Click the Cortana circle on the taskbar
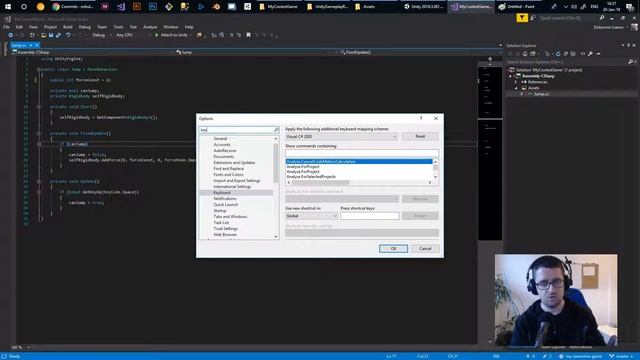 click(24, 7)
